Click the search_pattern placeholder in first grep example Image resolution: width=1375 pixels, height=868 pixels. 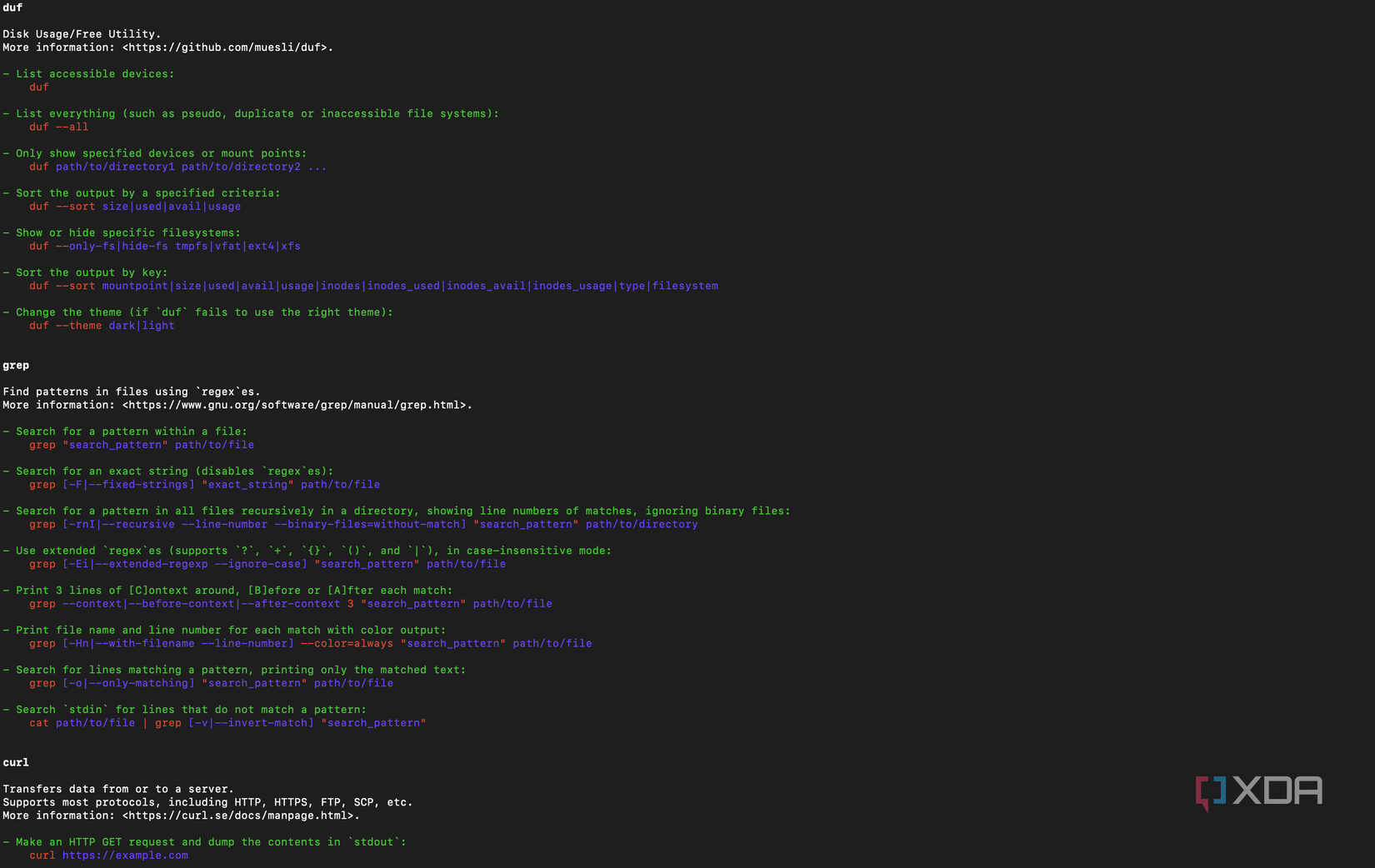click(x=115, y=444)
